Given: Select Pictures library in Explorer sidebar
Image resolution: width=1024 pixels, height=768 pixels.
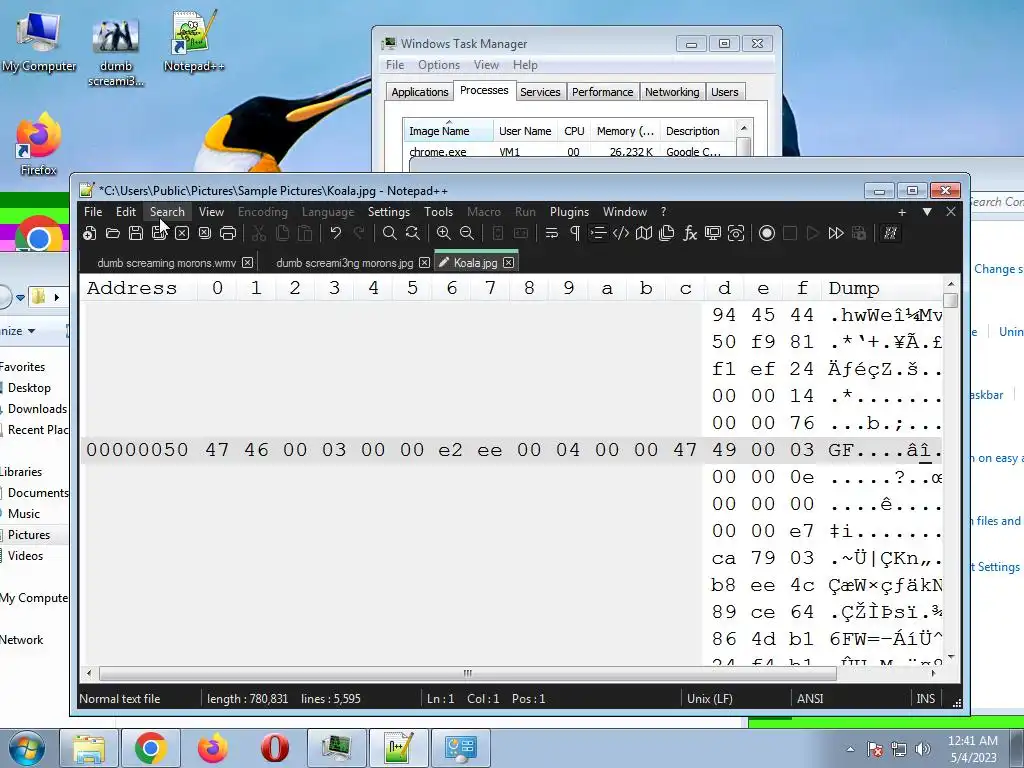Looking at the screenshot, I should (29, 535).
